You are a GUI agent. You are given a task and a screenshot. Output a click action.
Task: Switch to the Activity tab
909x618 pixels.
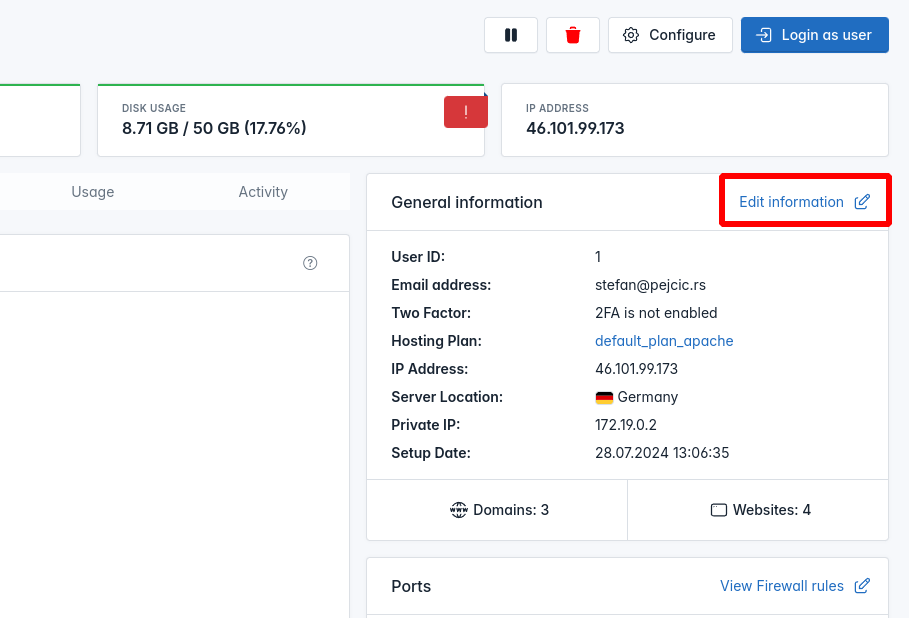263,192
